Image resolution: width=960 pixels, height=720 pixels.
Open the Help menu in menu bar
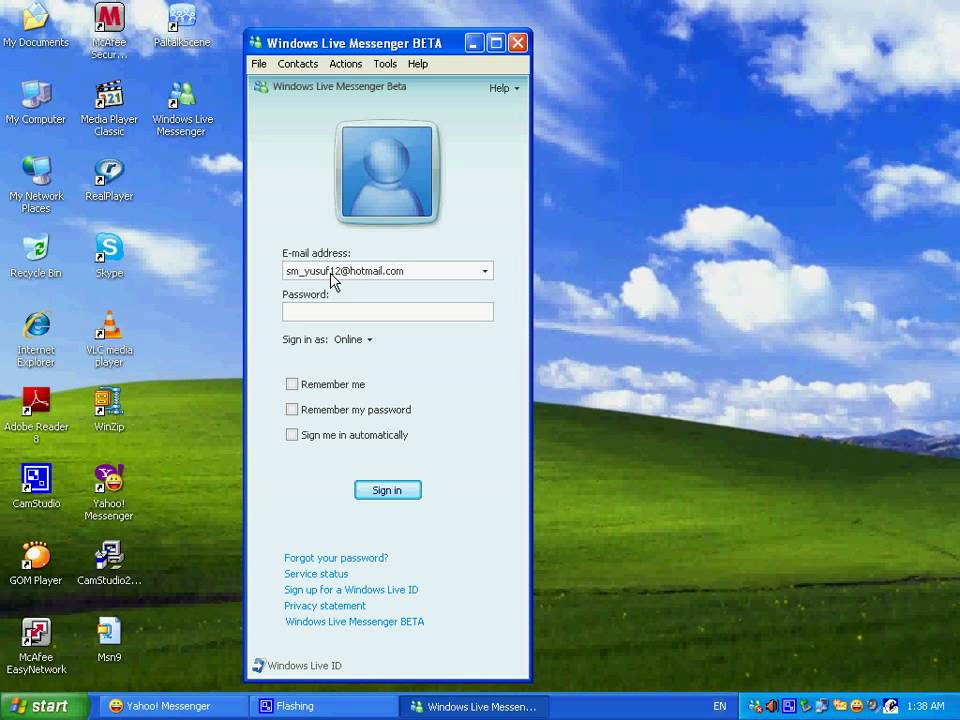point(418,64)
